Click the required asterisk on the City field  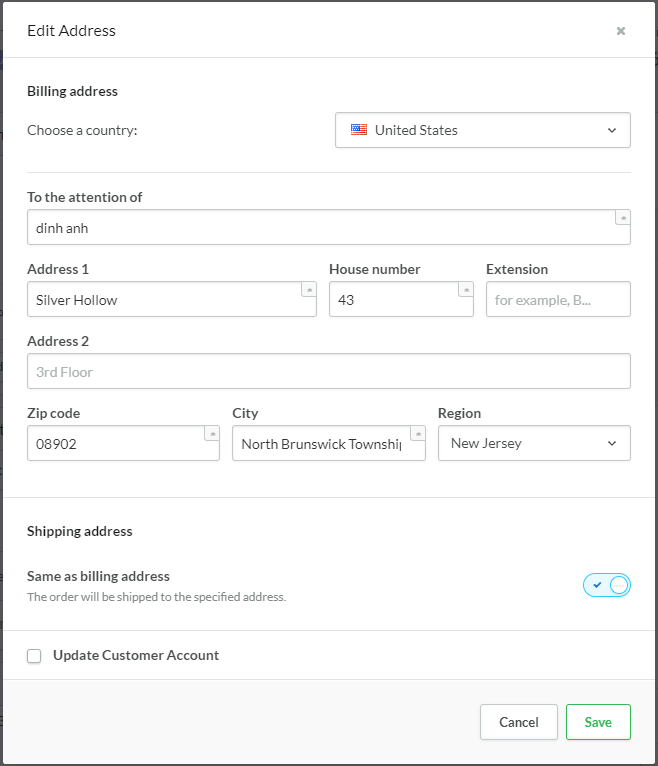point(418,433)
